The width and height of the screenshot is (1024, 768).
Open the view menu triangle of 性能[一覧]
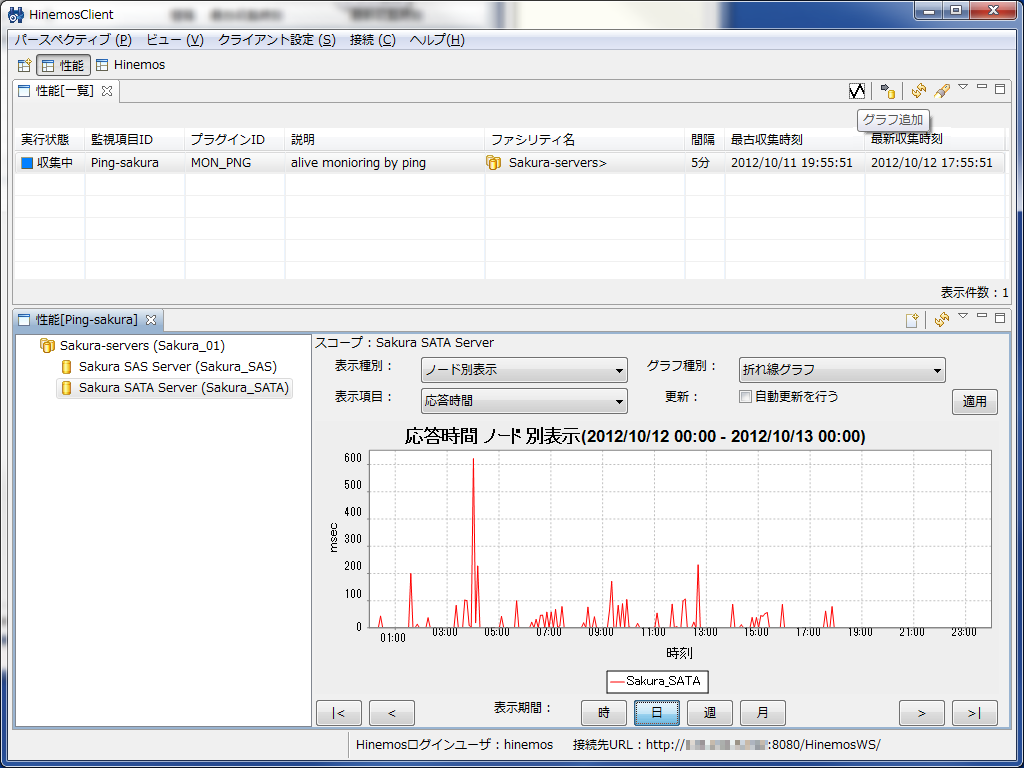[x=963, y=88]
